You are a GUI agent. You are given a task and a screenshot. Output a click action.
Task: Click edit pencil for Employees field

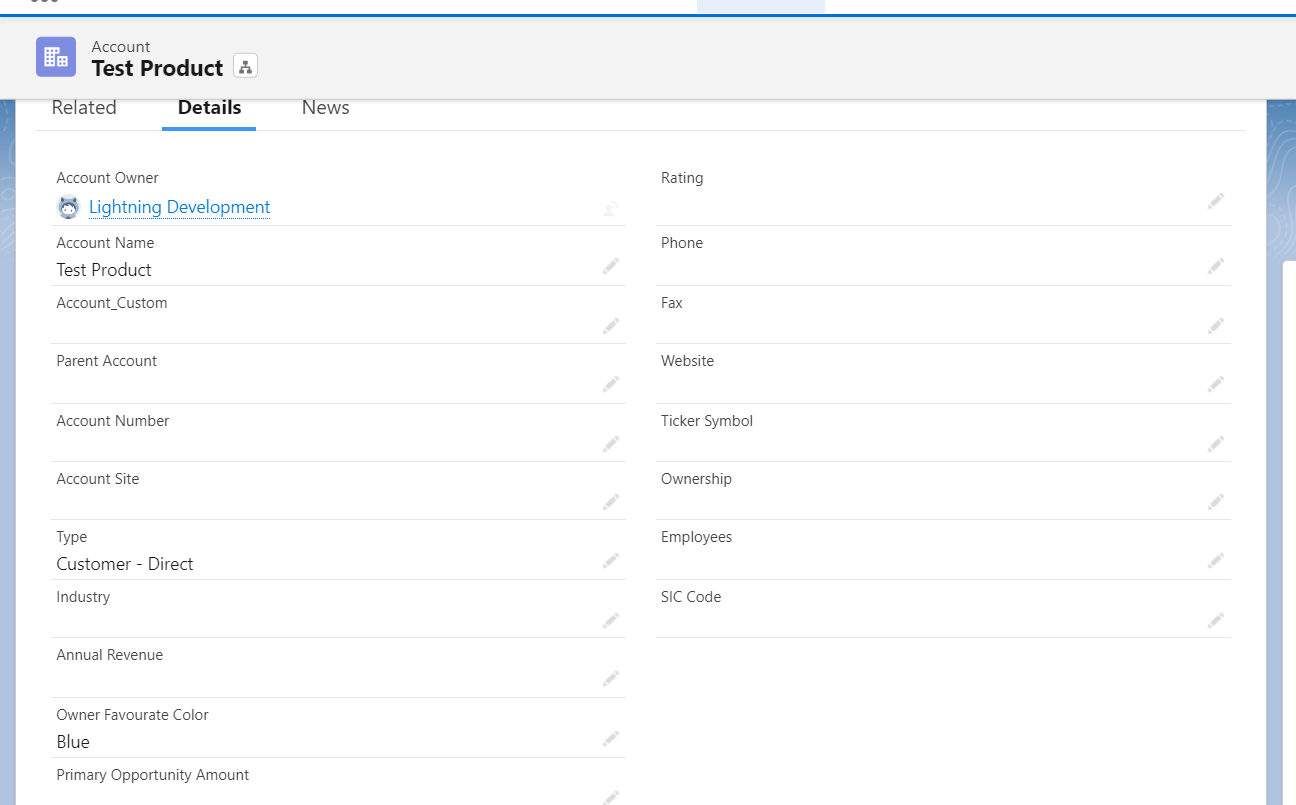click(x=1215, y=561)
